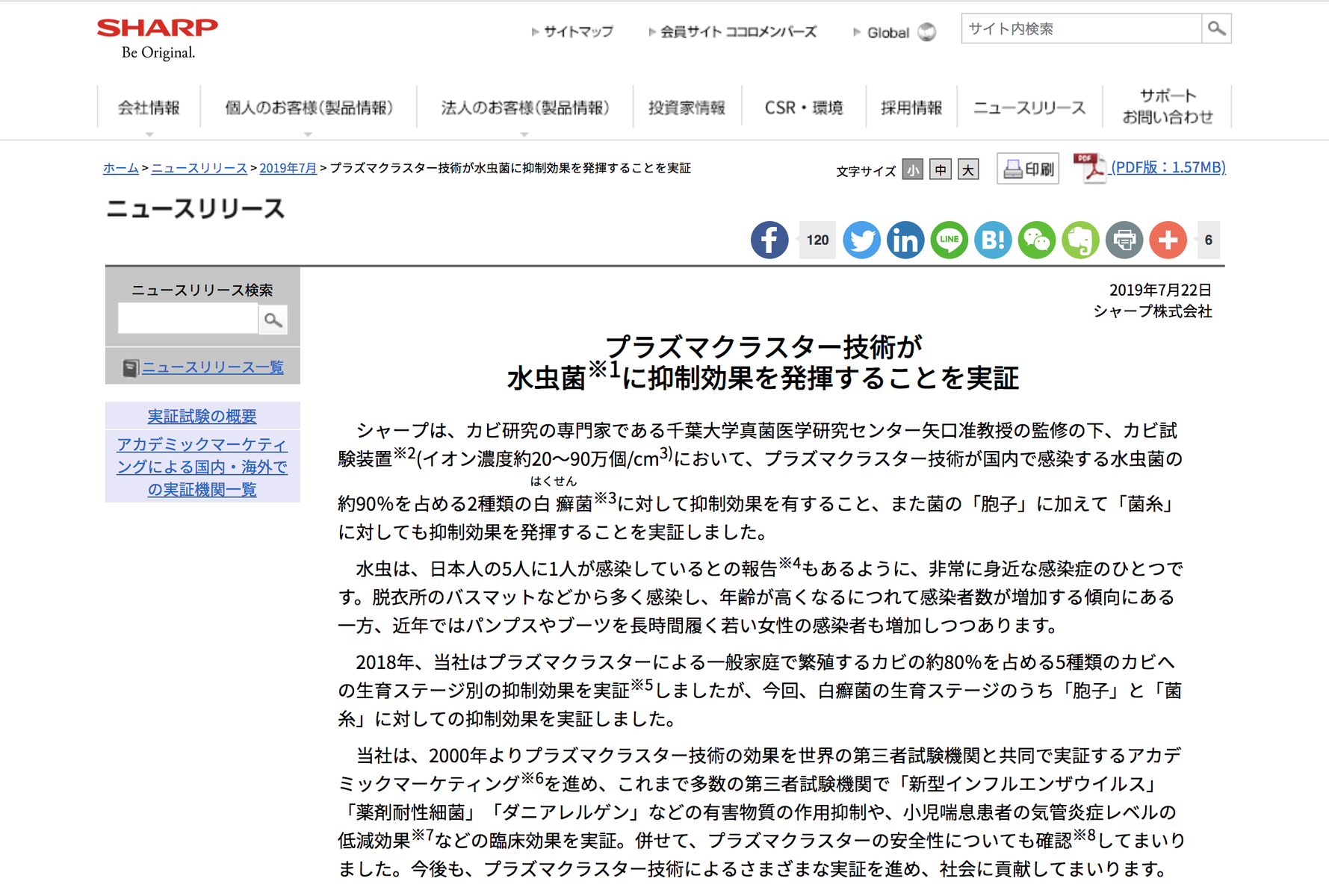This screenshot has width=1329, height=896.
Task: Click the Global globe icon
Action: coord(926,32)
